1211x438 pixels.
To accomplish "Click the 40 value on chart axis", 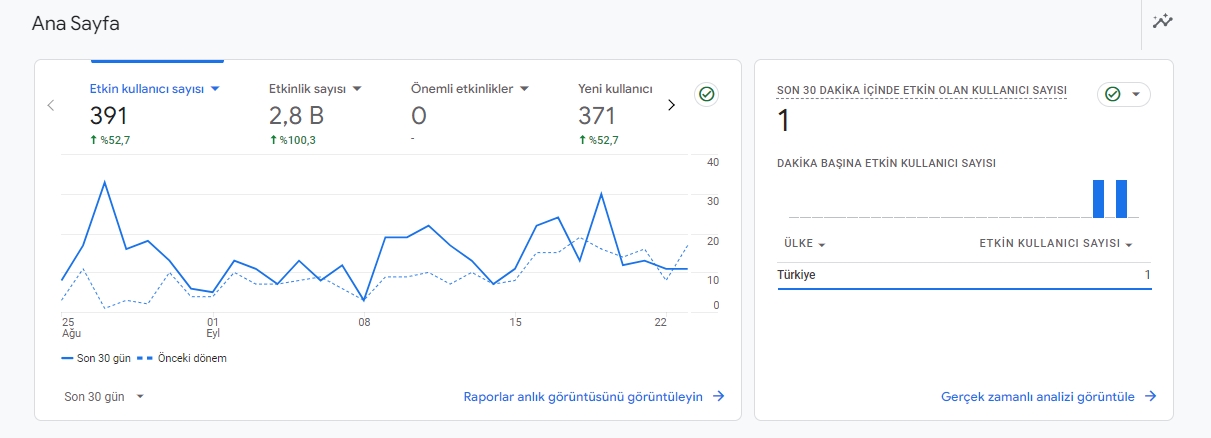I will pyautogui.click(x=712, y=162).
